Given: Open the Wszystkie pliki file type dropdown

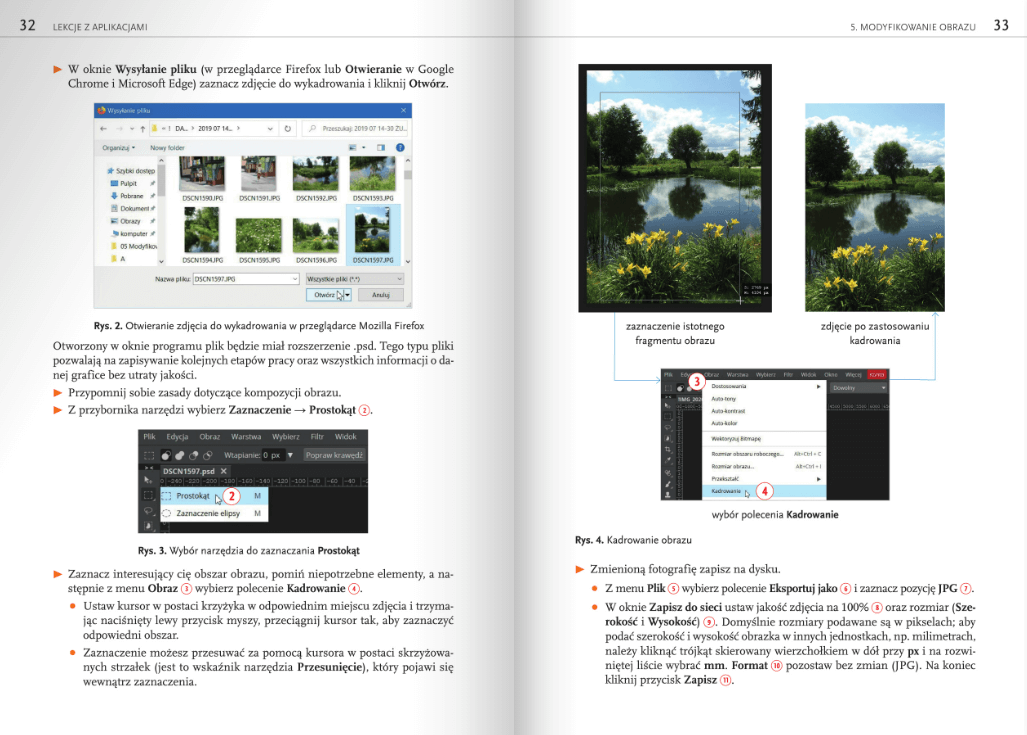Looking at the screenshot, I should [354, 279].
